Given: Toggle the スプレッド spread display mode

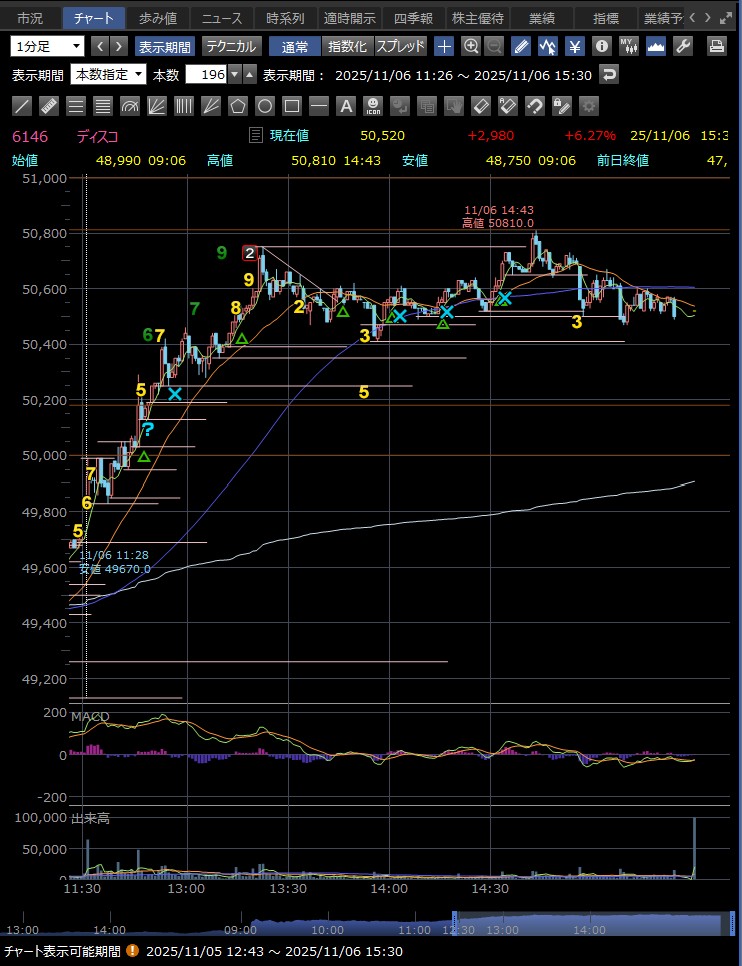Looking at the screenshot, I should point(401,46).
